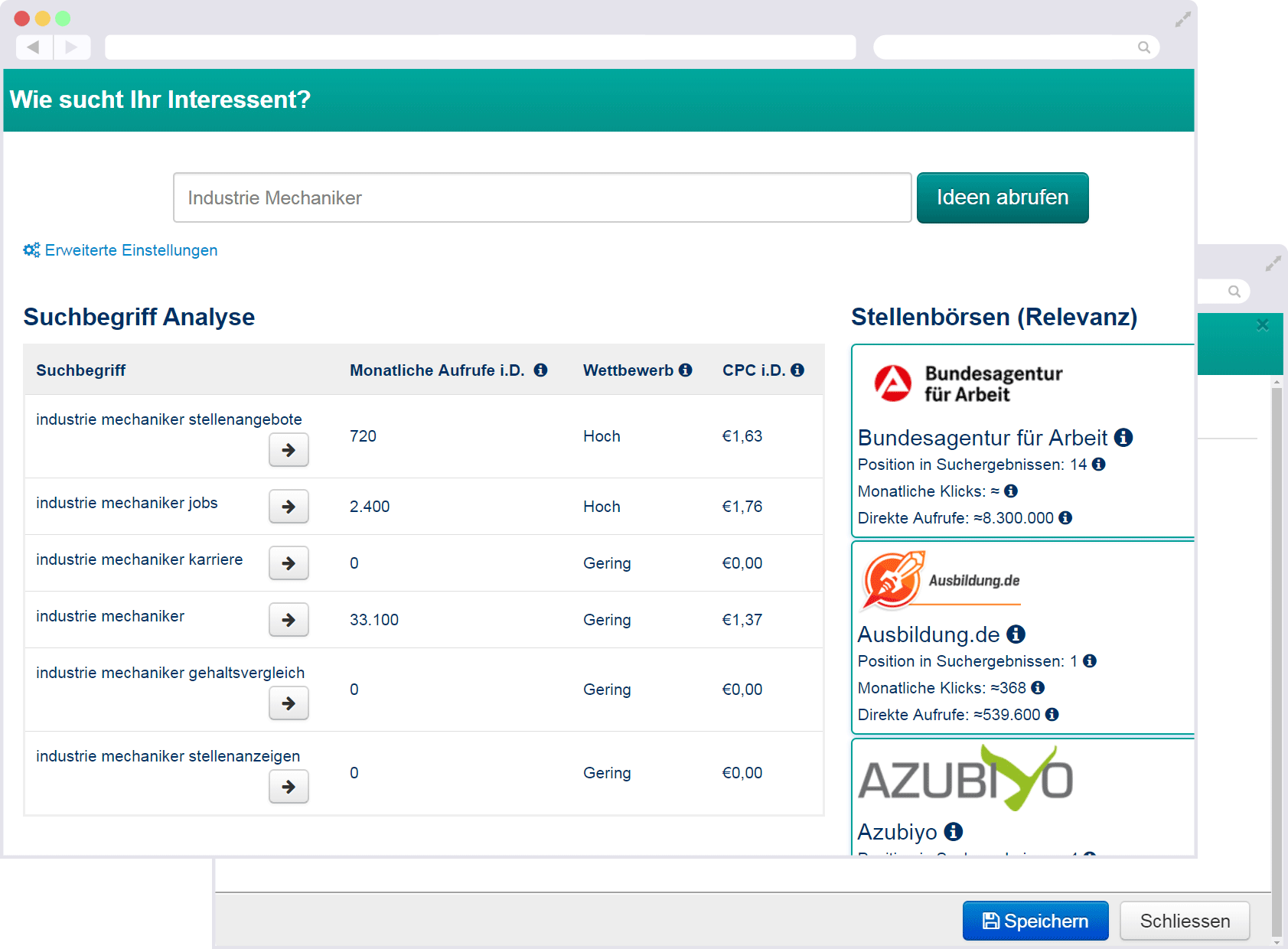Viewport: 1288px width, 949px height.
Task: Click the Stellenbörsen (Relevanz) heading
Action: point(994,317)
